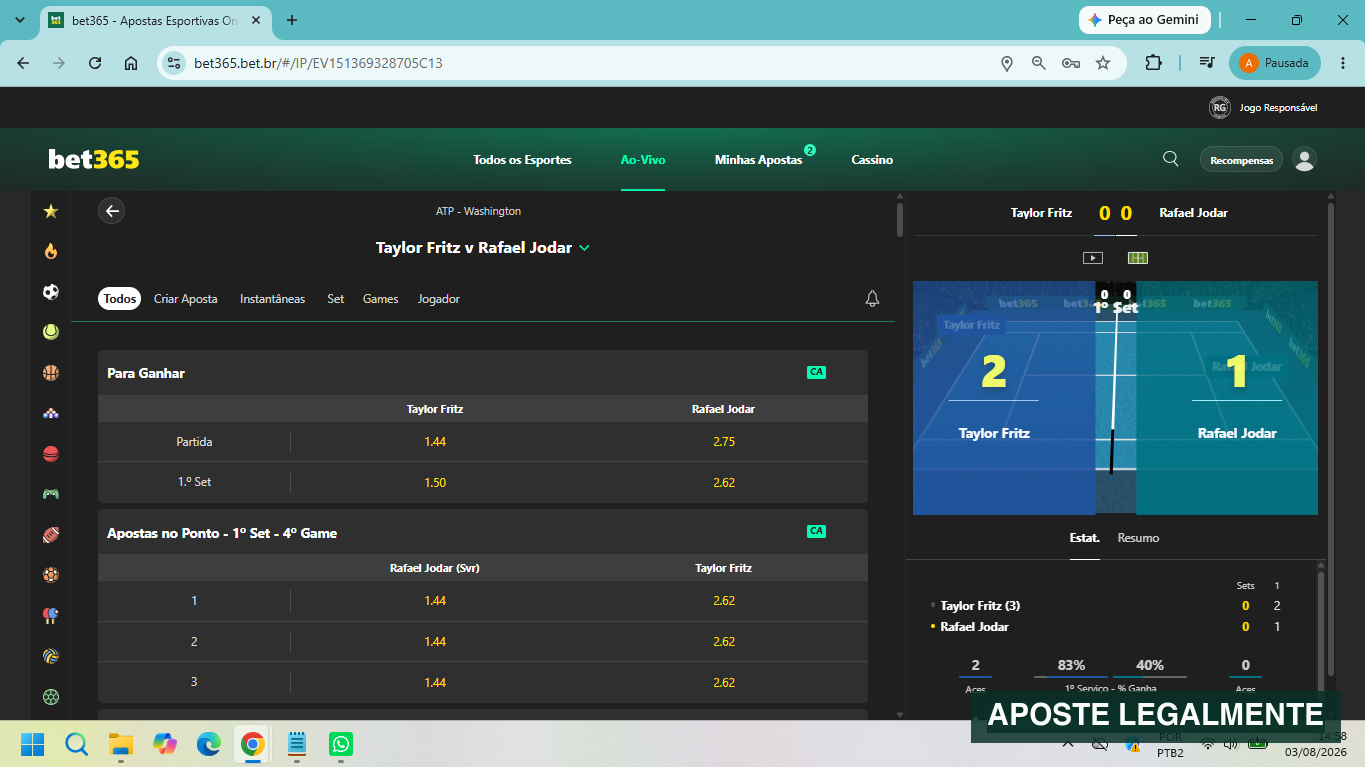1365x767 pixels.
Task: Collapse the Apostas no Ponto market header
Action: (483, 533)
